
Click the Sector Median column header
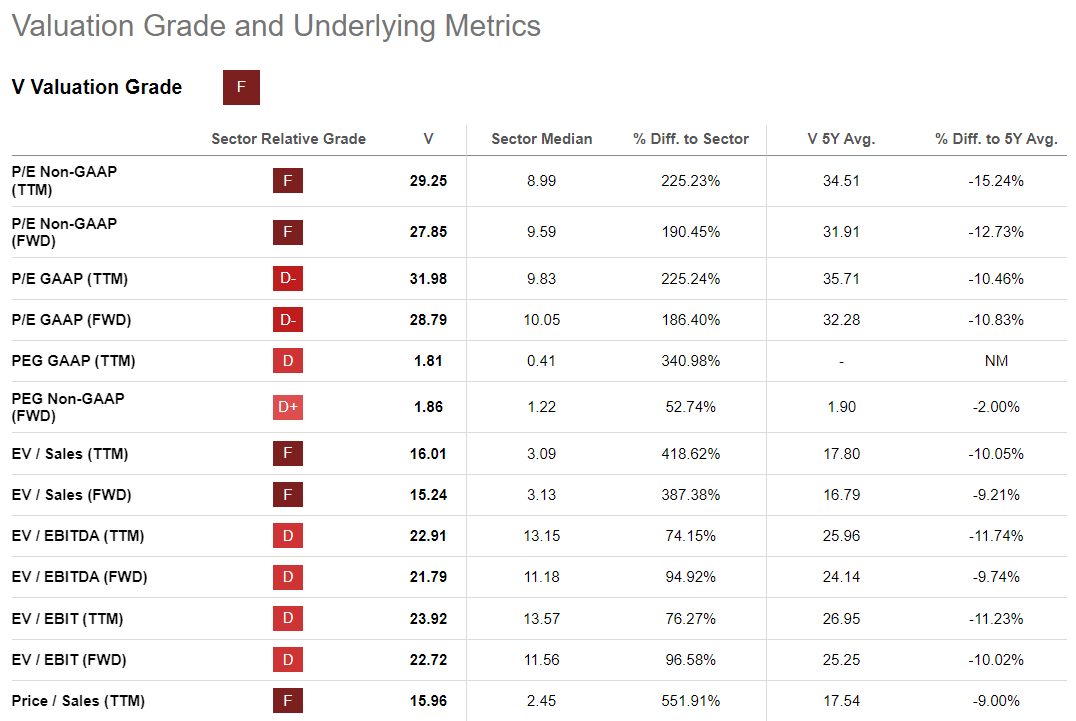click(x=542, y=139)
